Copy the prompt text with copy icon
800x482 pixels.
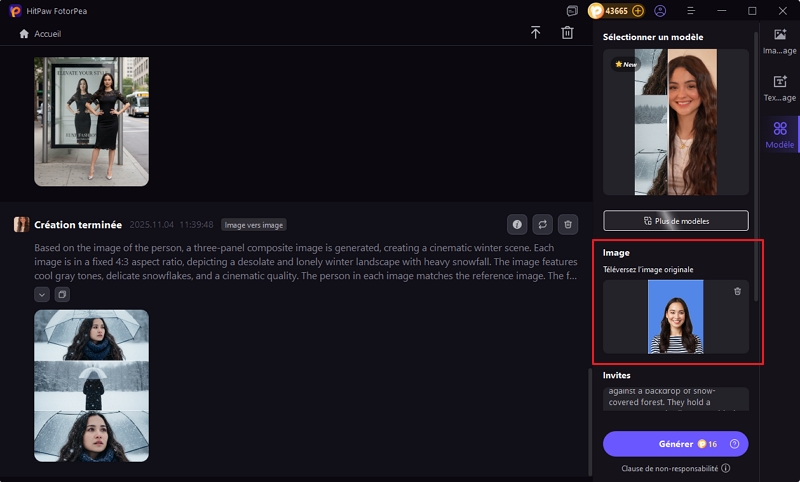click(61, 294)
